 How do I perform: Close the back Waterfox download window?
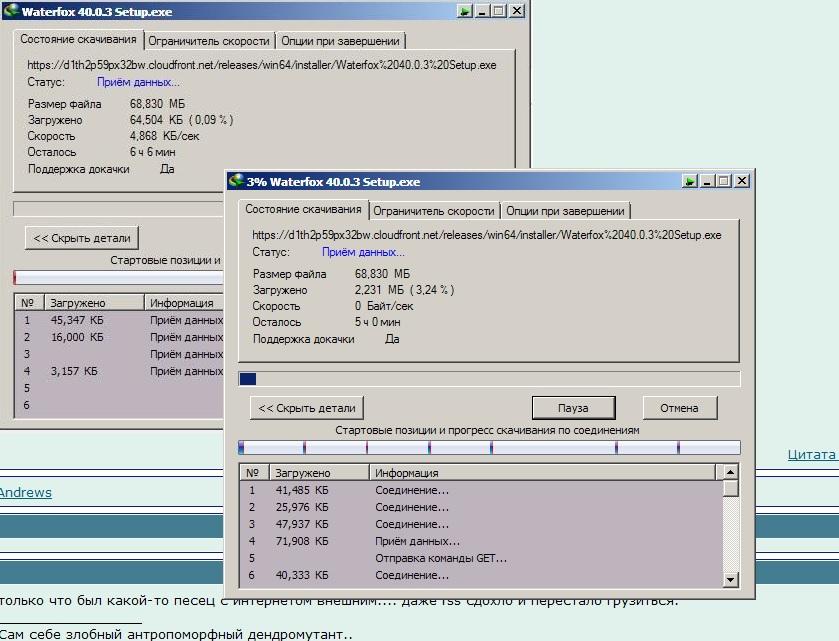click(516, 11)
